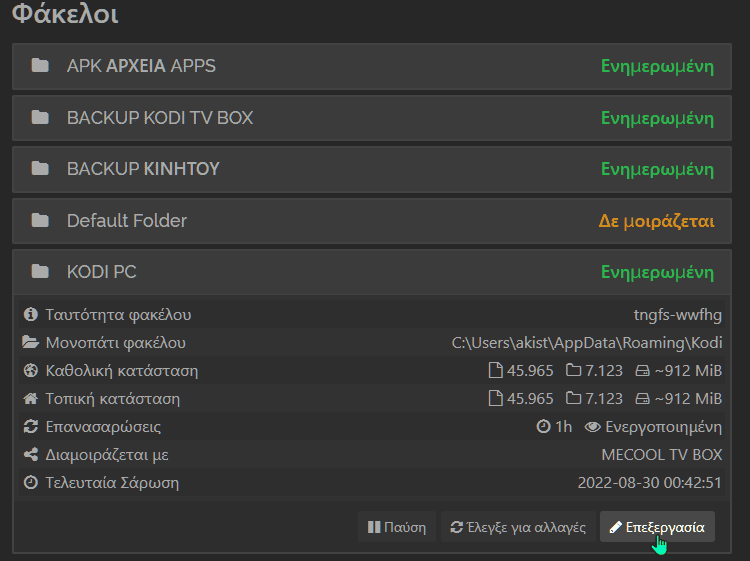Pause the folder with the Παύση button
This screenshot has width=750, height=561.
click(397, 527)
